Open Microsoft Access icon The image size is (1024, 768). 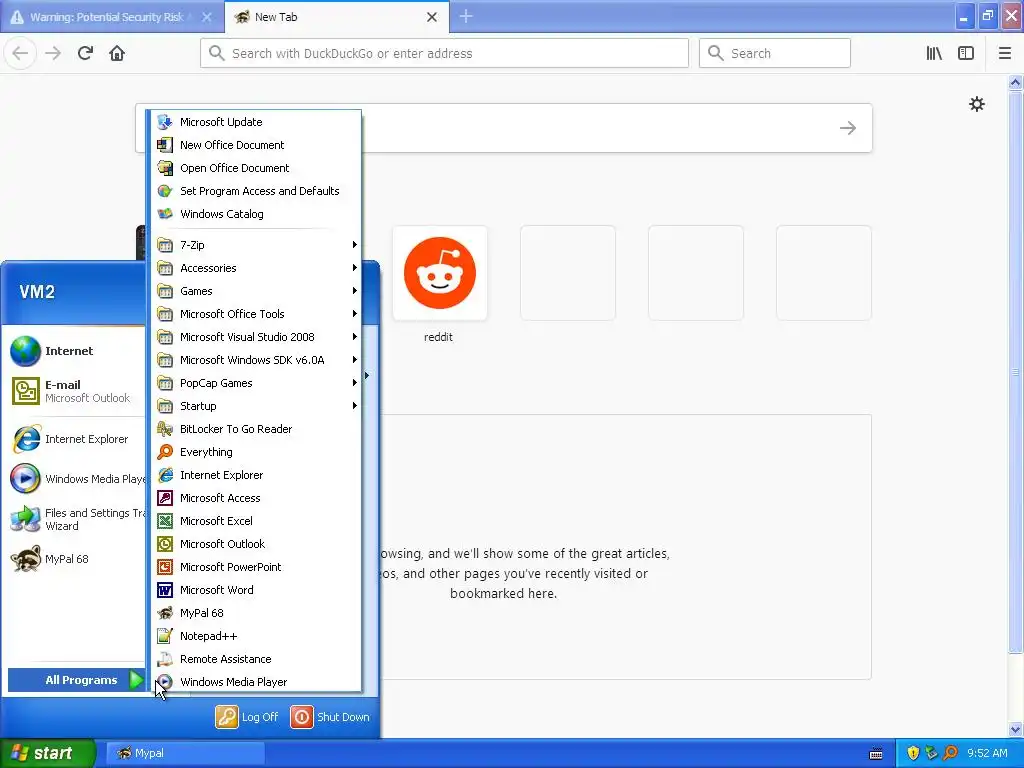click(165, 498)
